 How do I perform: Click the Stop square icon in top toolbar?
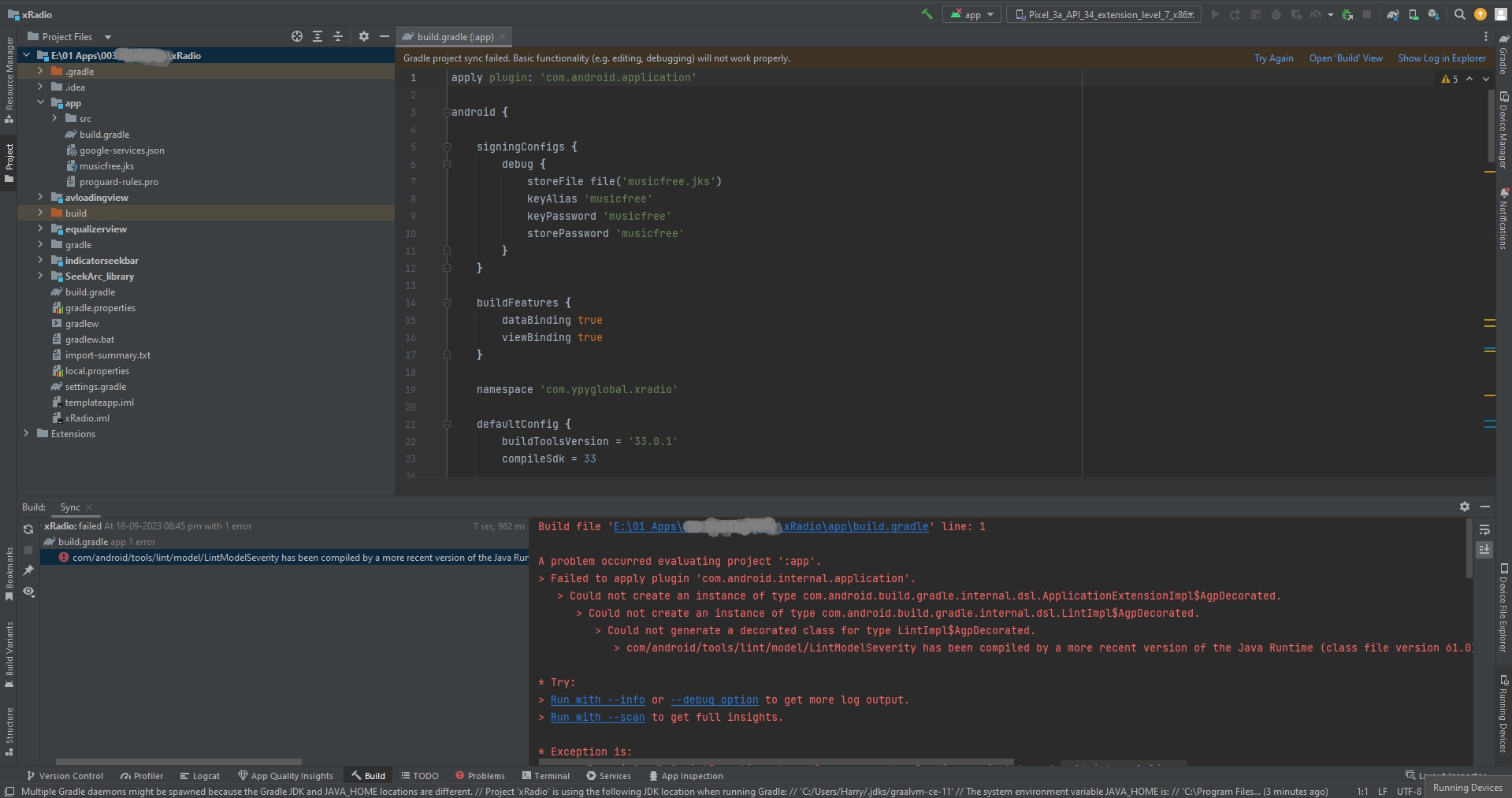click(1367, 14)
